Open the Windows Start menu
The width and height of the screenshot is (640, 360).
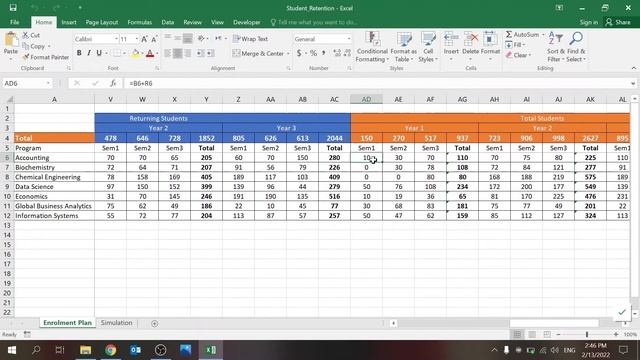click(x=11, y=350)
